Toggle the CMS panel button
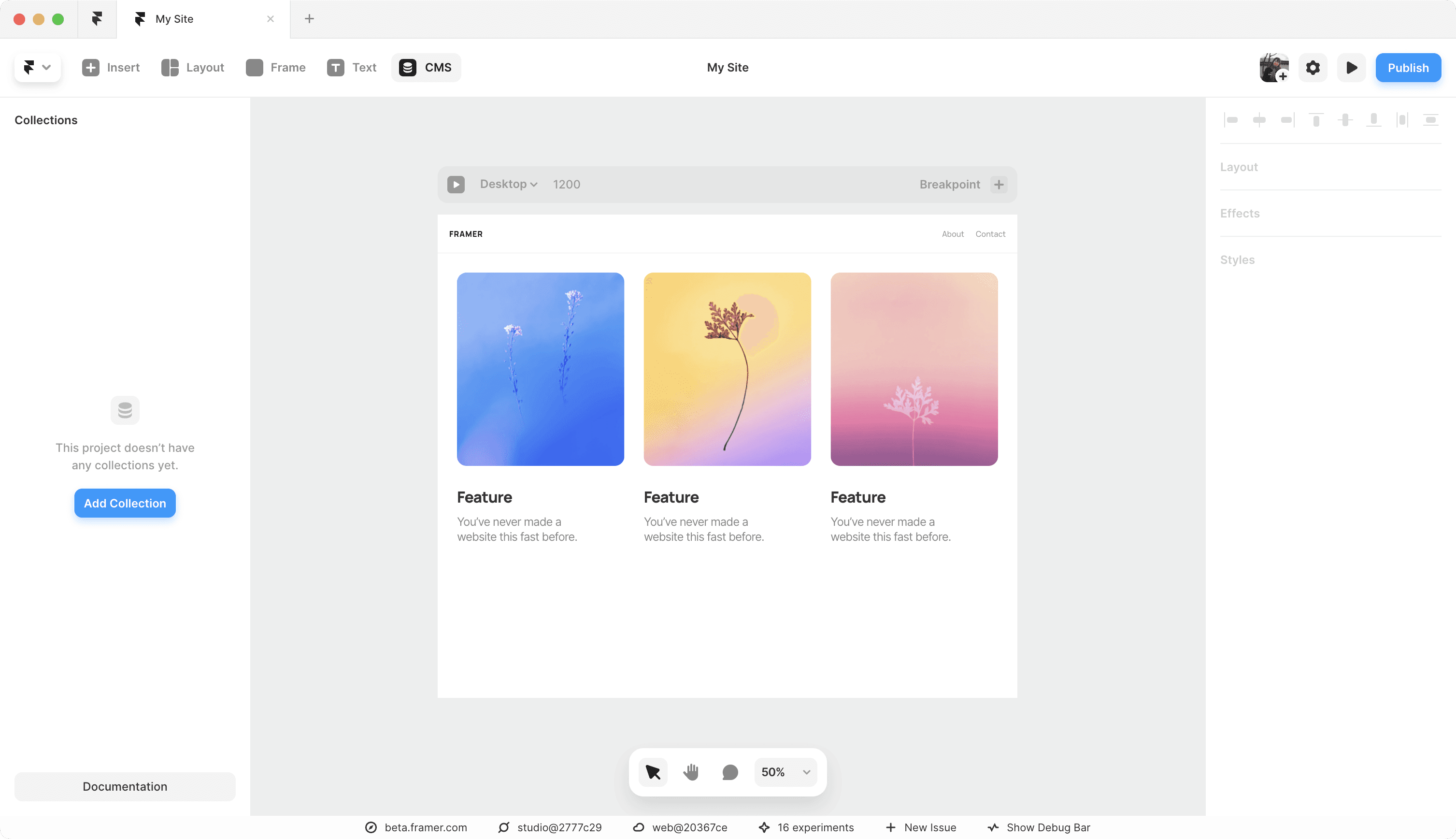 click(x=426, y=68)
